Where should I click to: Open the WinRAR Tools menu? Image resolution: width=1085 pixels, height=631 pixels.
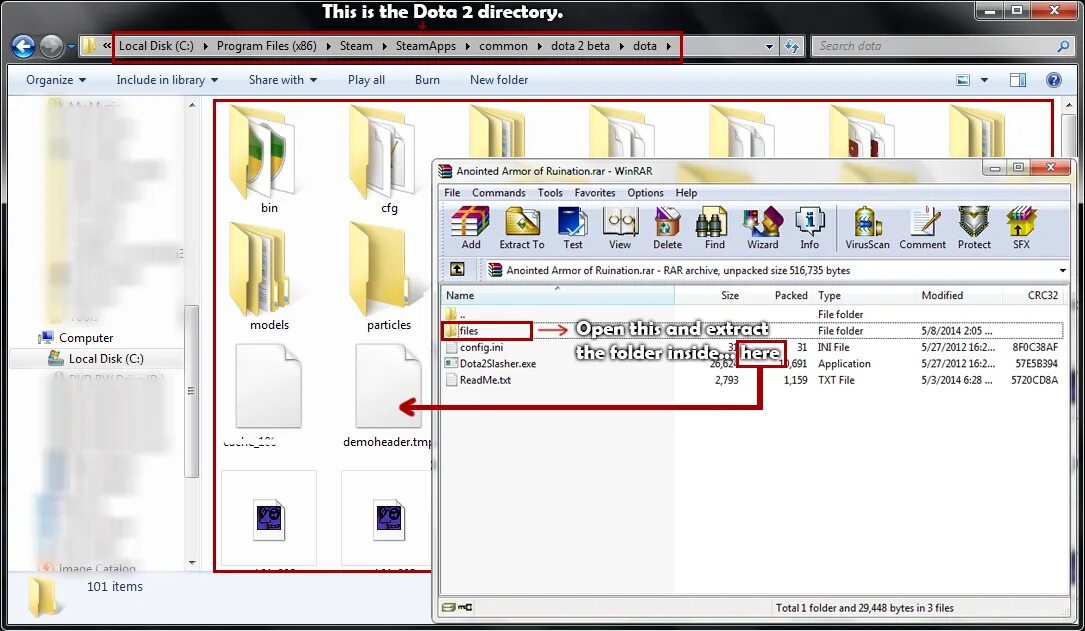550,193
